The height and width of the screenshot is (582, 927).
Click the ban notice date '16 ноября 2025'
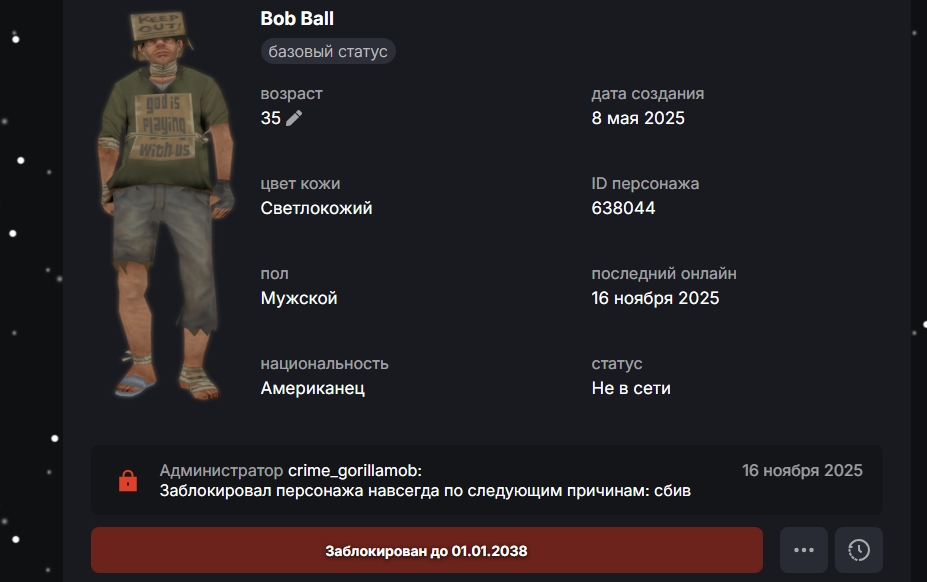click(802, 471)
